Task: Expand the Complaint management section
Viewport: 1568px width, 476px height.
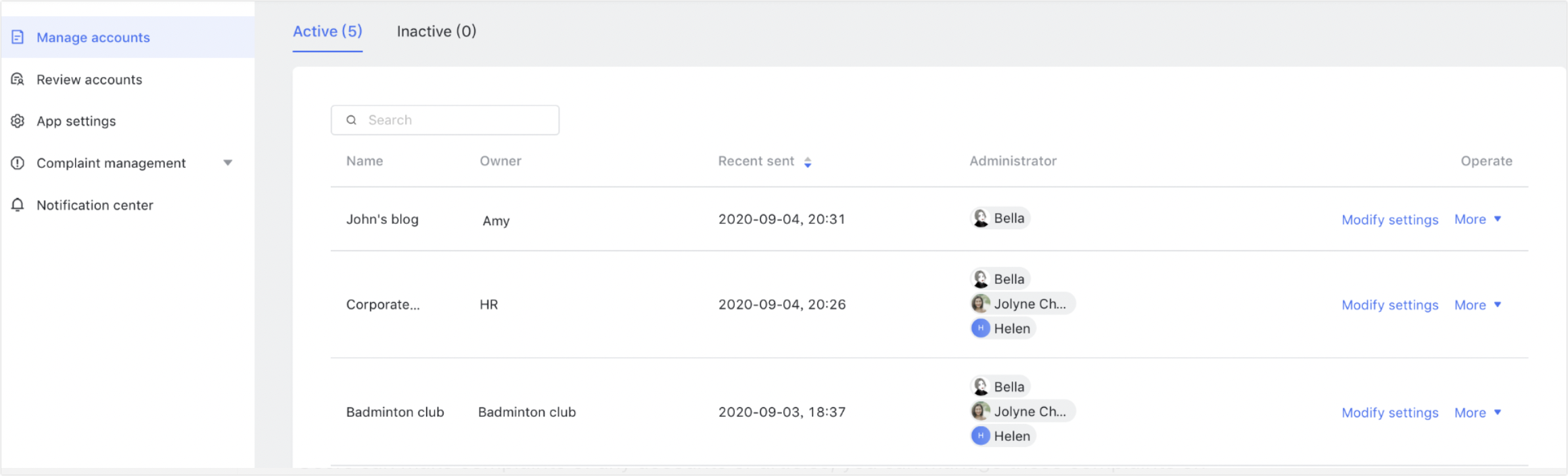Action: point(229,163)
